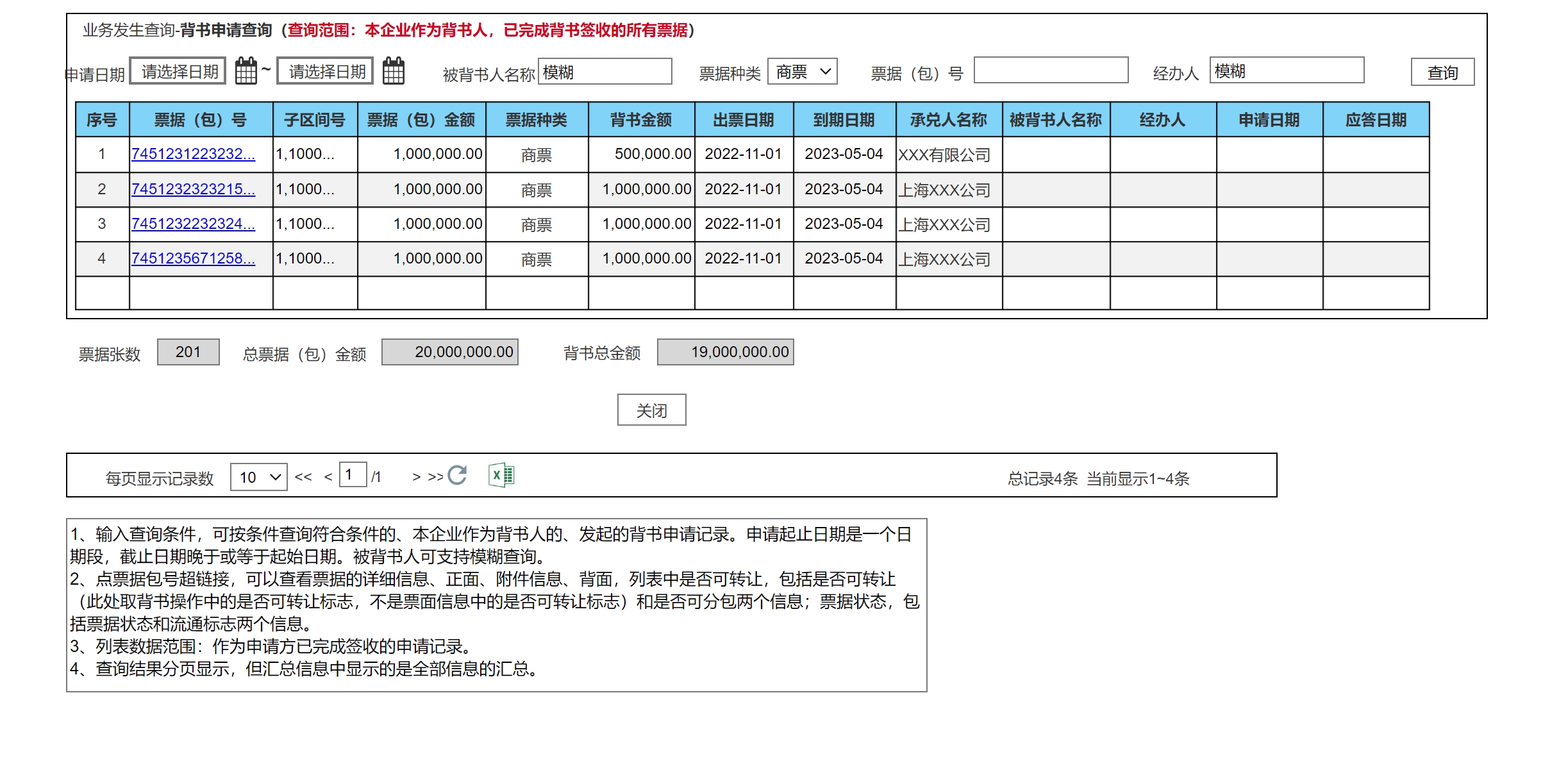Open the records-per-page dropdown showing 10
The width and height of the screenshot is (1568, 777).
(259, 477)
